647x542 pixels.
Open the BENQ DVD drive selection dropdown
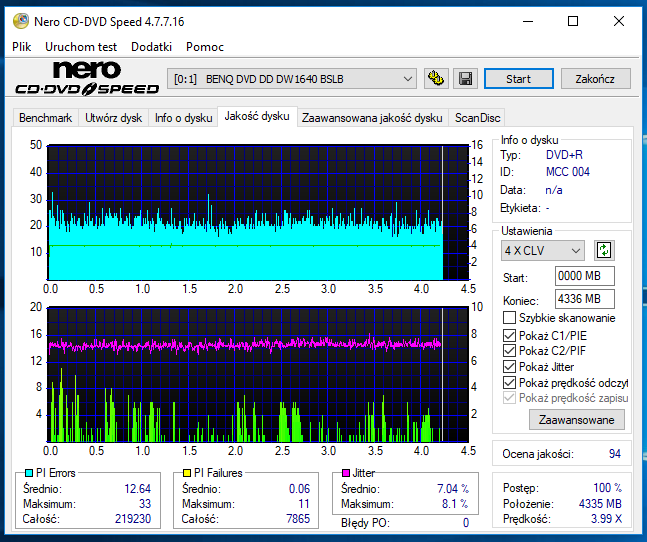point(292,79)
